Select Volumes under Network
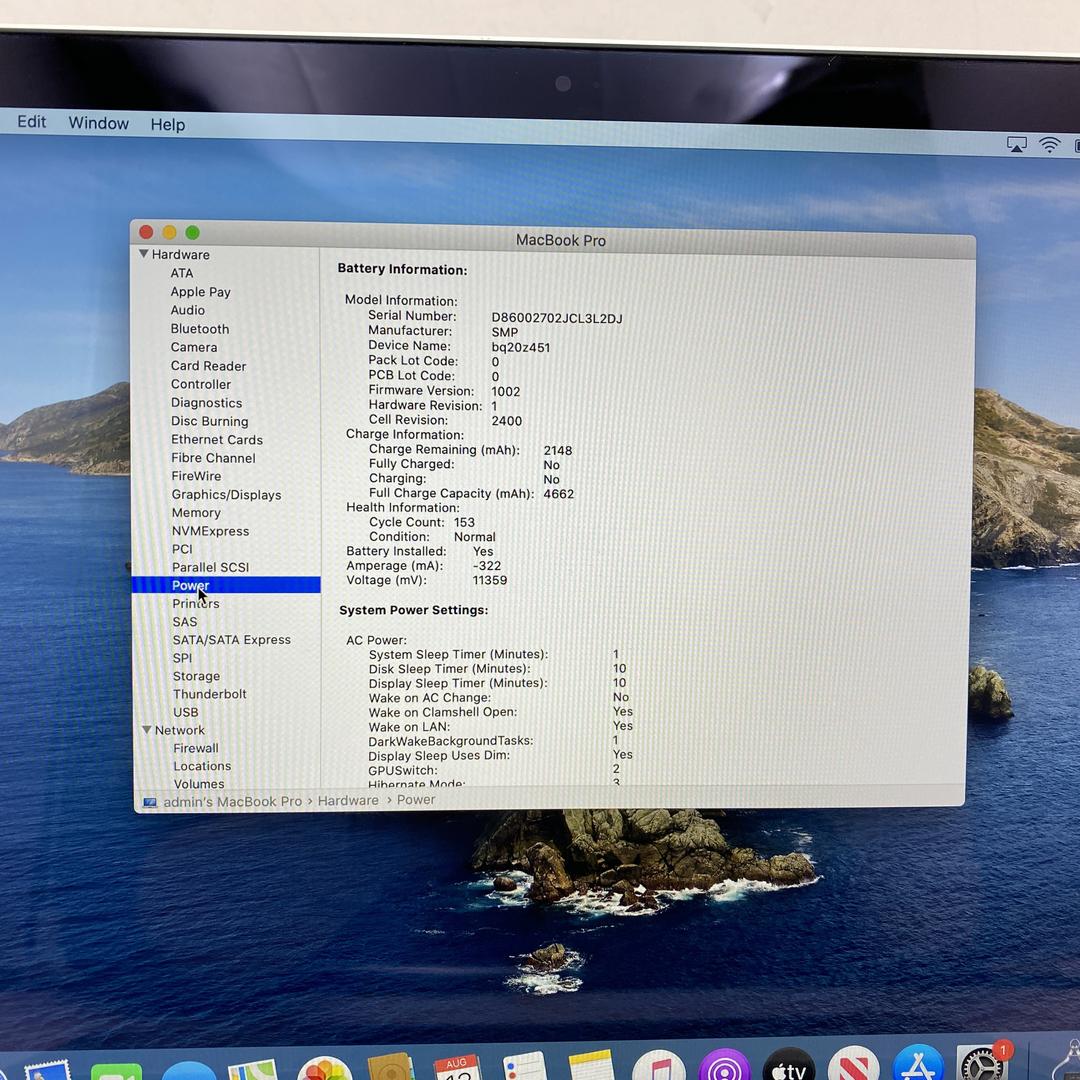The width and height of the screenshot is (1080, 1080). 198,783
